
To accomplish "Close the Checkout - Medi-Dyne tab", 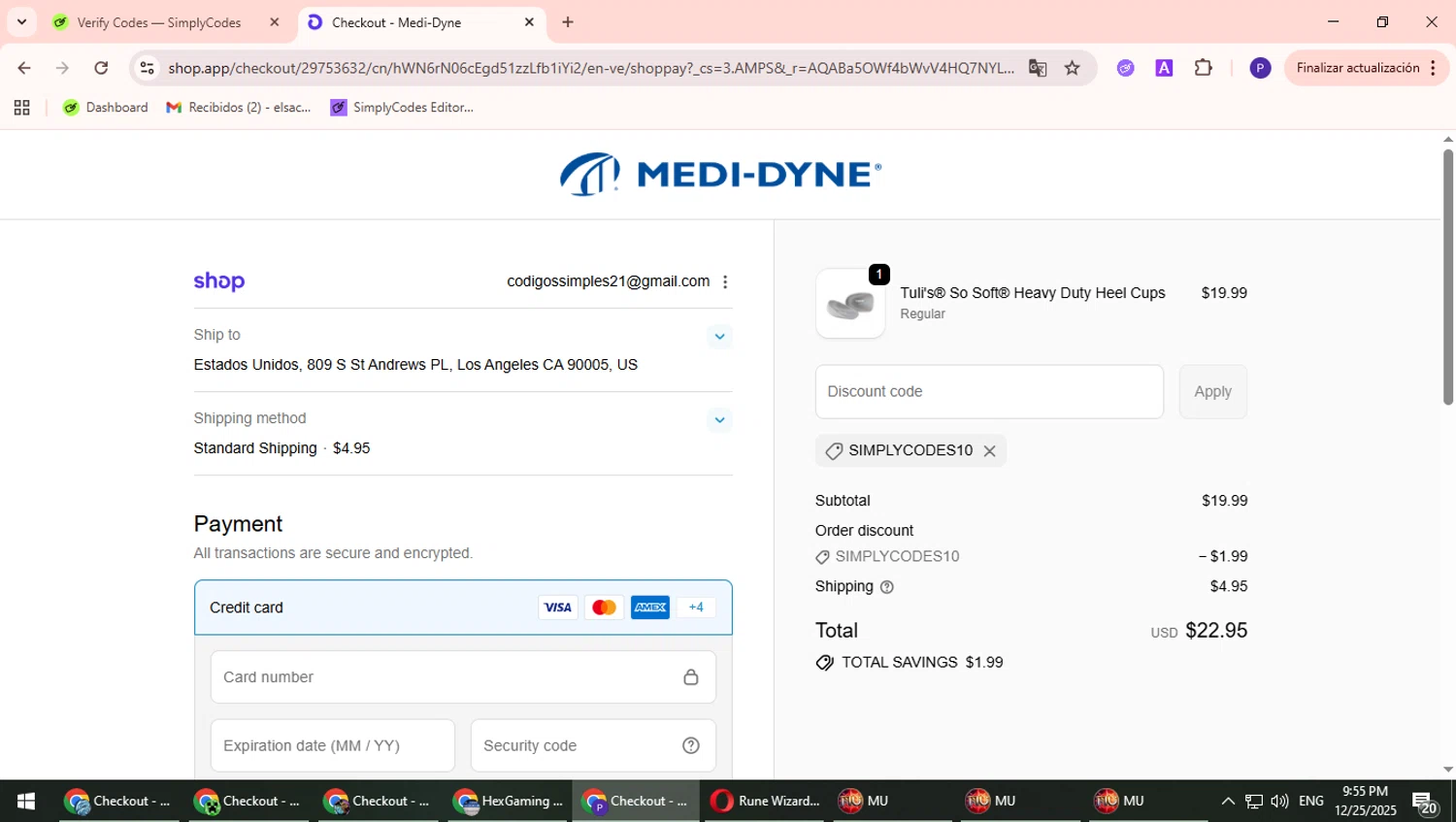I will click(x=529, y=22).
